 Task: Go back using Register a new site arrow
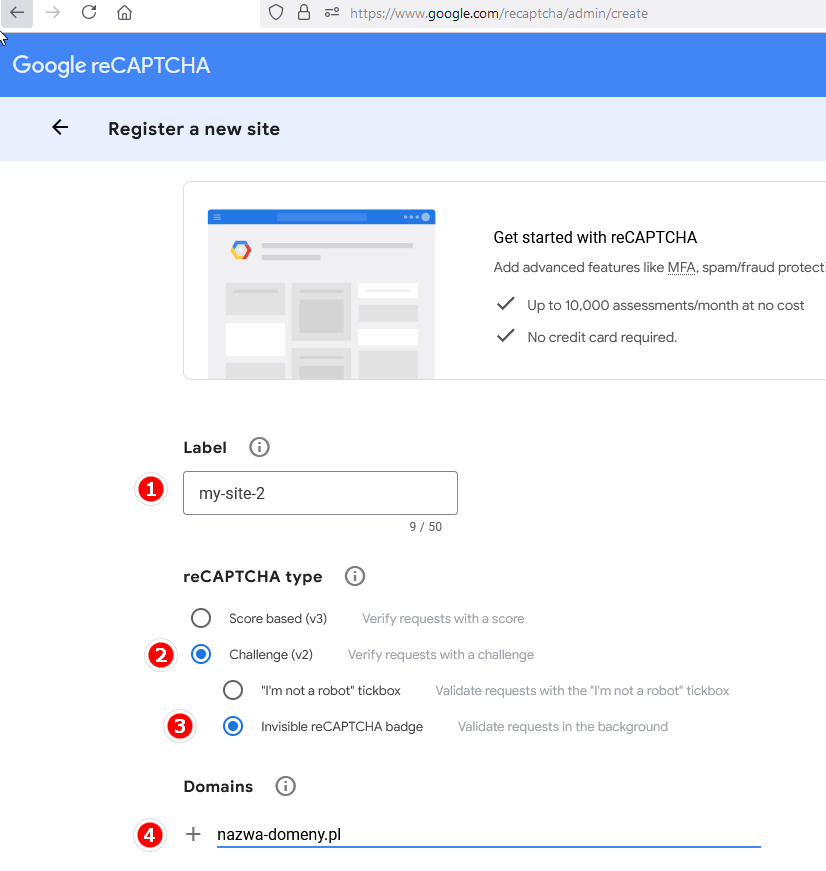pyautogui.click(x=60, y=128)
